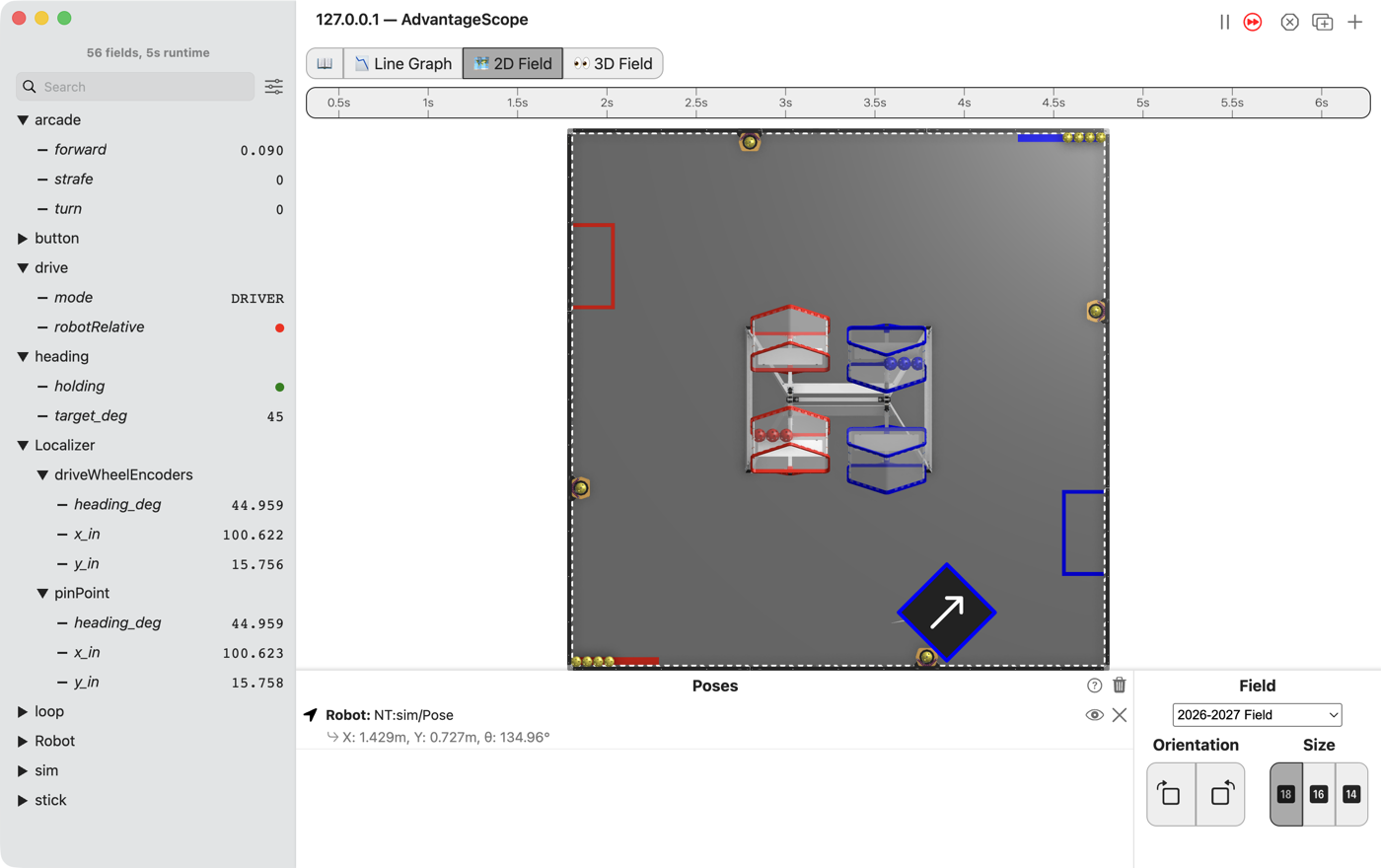
Task: Switch to the Line Graph tab
Action: coord(402,63)
